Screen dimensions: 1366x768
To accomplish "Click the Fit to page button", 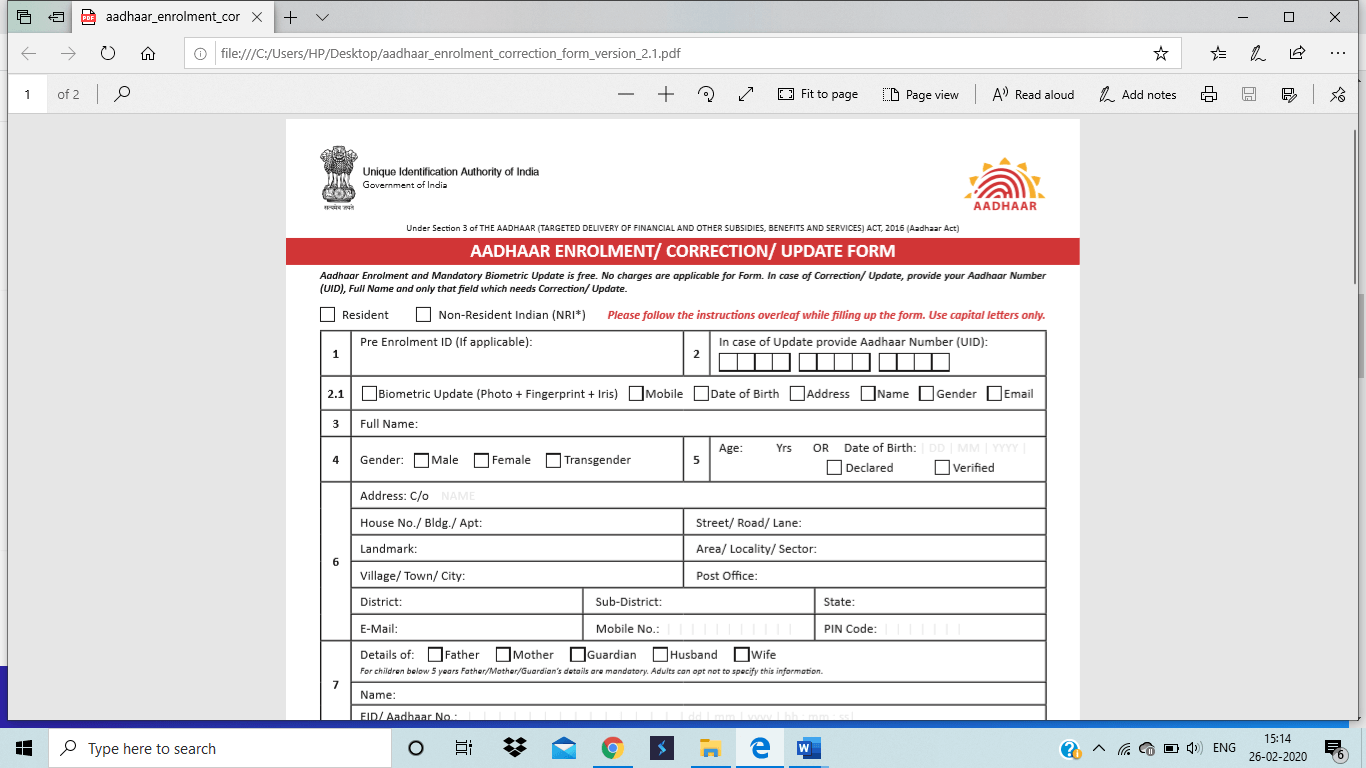I will pos(818,94).
